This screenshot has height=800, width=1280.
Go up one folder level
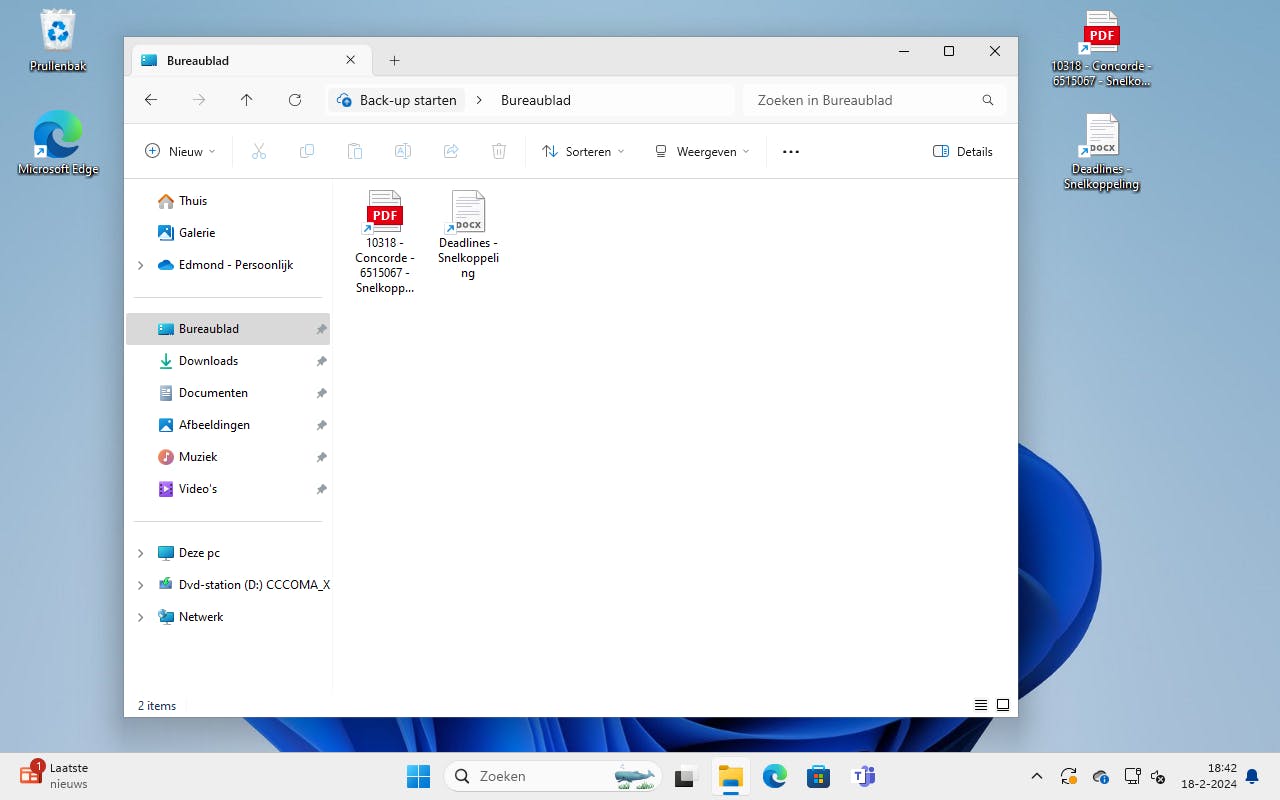tap(247, 100)
